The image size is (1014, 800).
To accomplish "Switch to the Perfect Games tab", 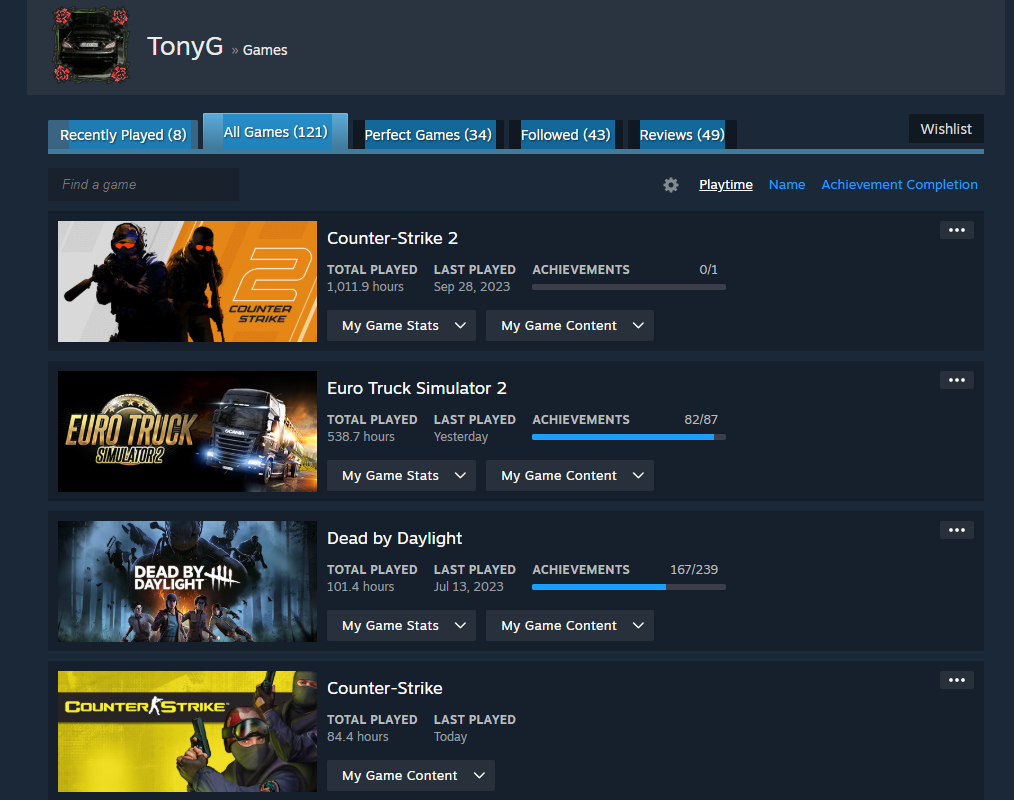I will 427,135.
